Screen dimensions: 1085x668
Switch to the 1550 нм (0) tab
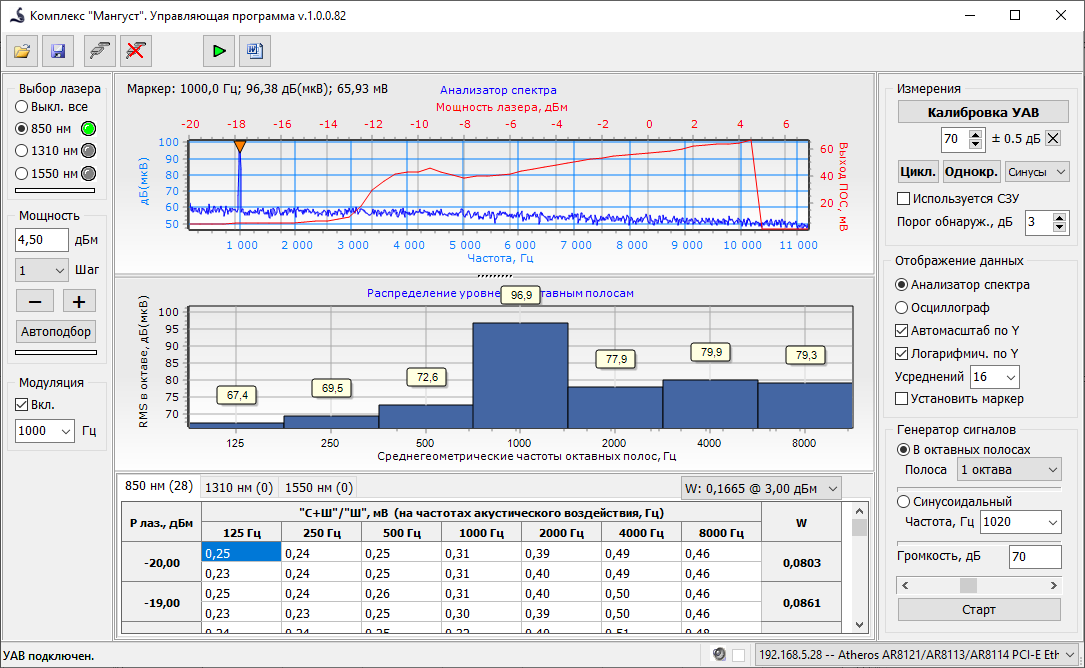319,488
